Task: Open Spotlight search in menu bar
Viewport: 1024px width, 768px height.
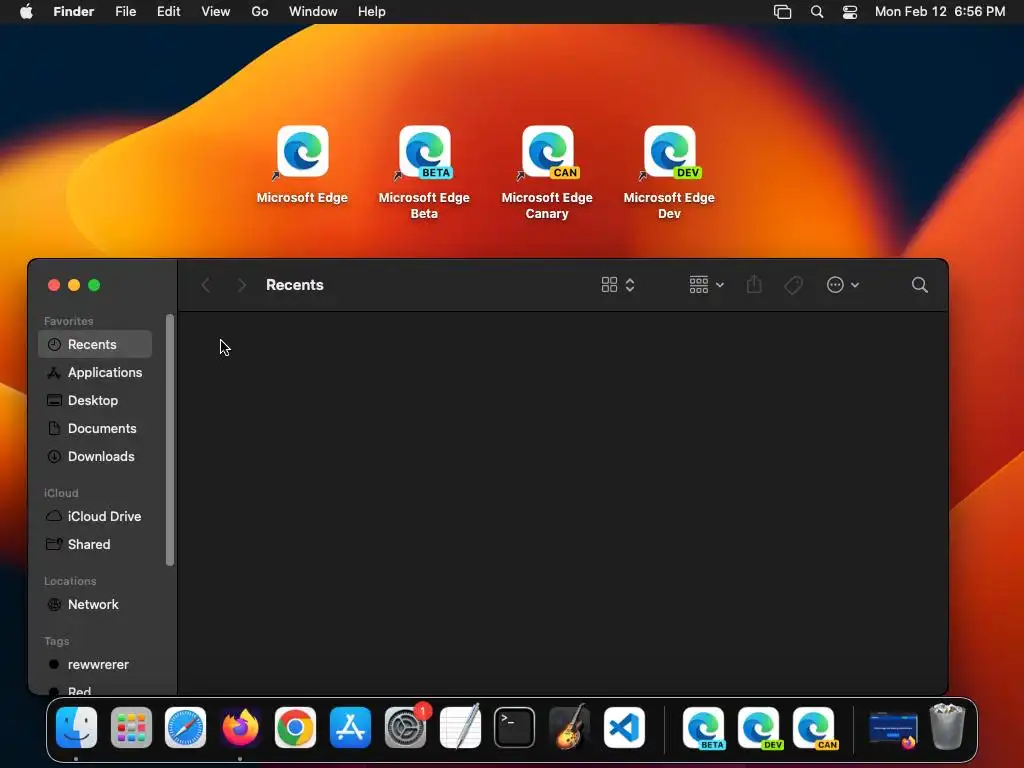Action: 817,12
